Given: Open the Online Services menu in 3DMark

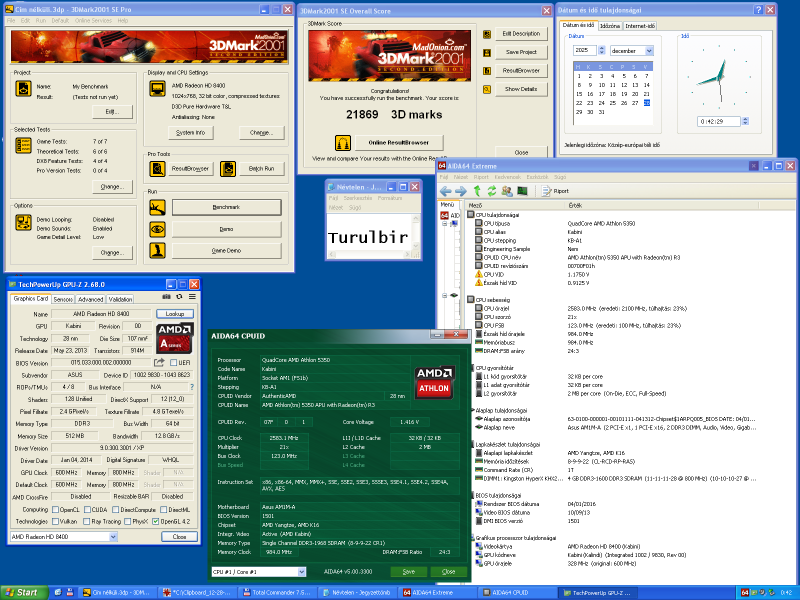Looking at the screenshot, I should [x=93, y=20].
